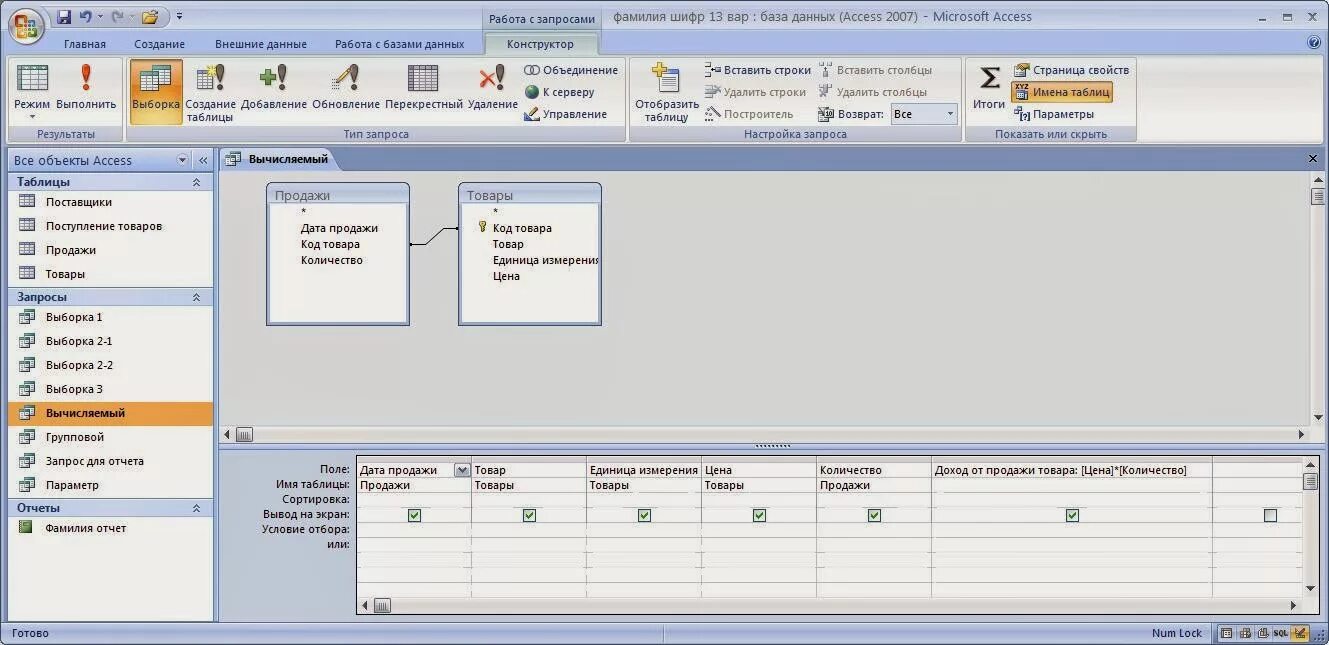Collapse the navigation pane
1329x645 pixels.
click(203, 160)
